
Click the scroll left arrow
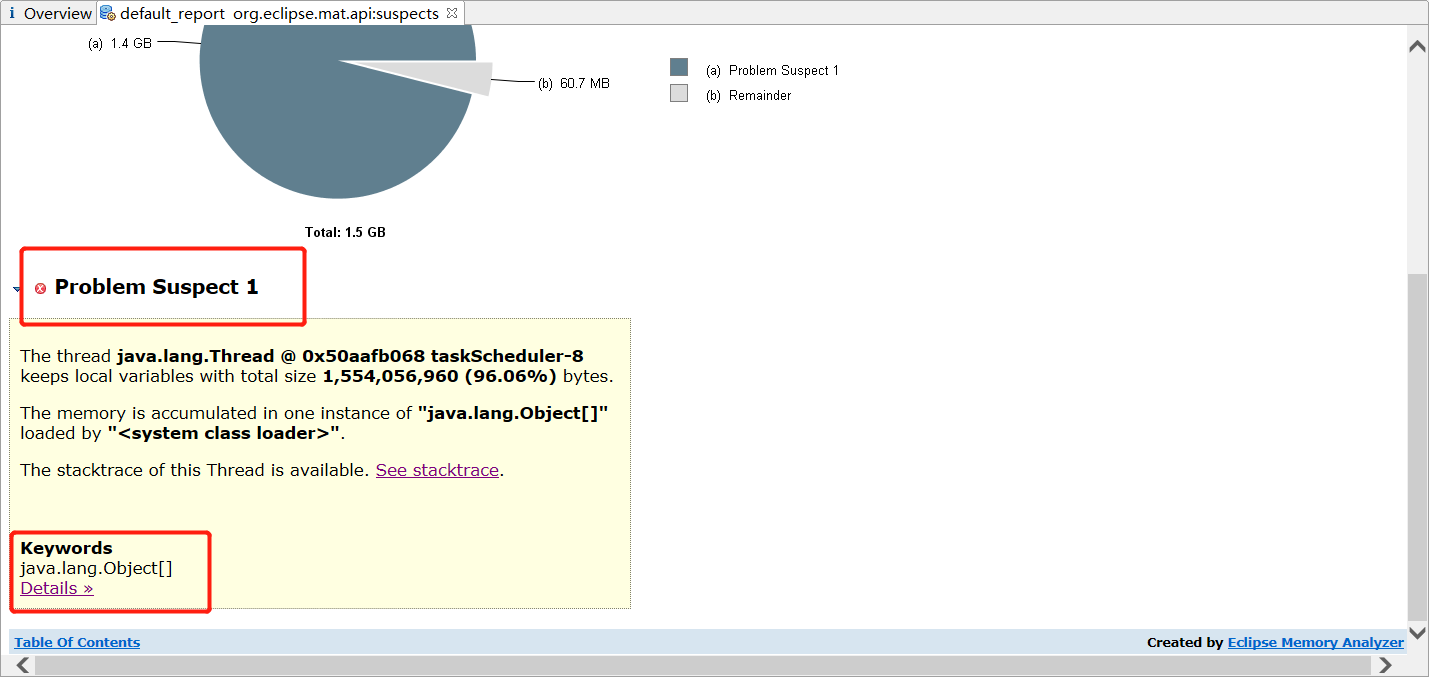[22, 665]
